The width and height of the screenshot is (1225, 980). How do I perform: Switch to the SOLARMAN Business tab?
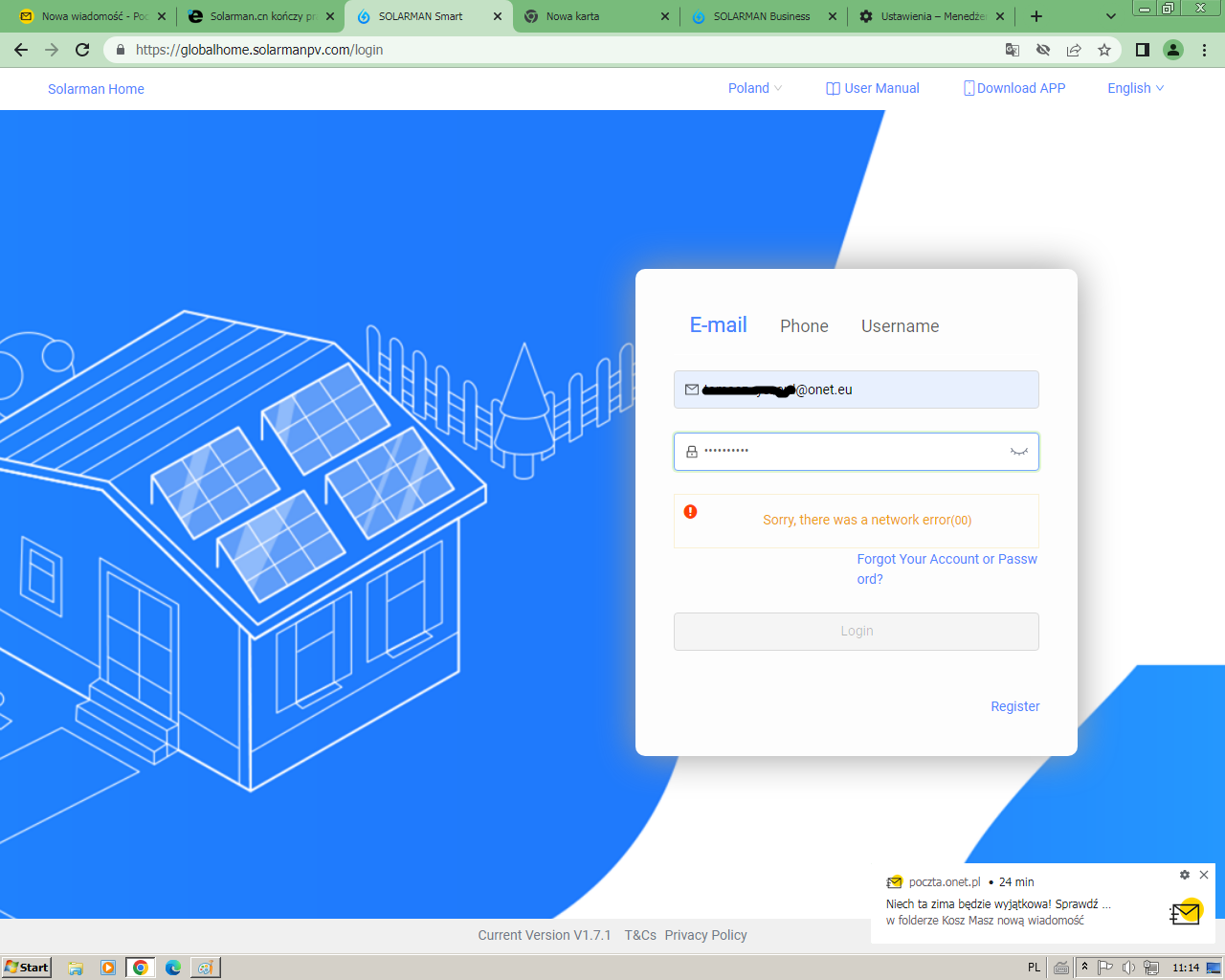click(765, 16)
